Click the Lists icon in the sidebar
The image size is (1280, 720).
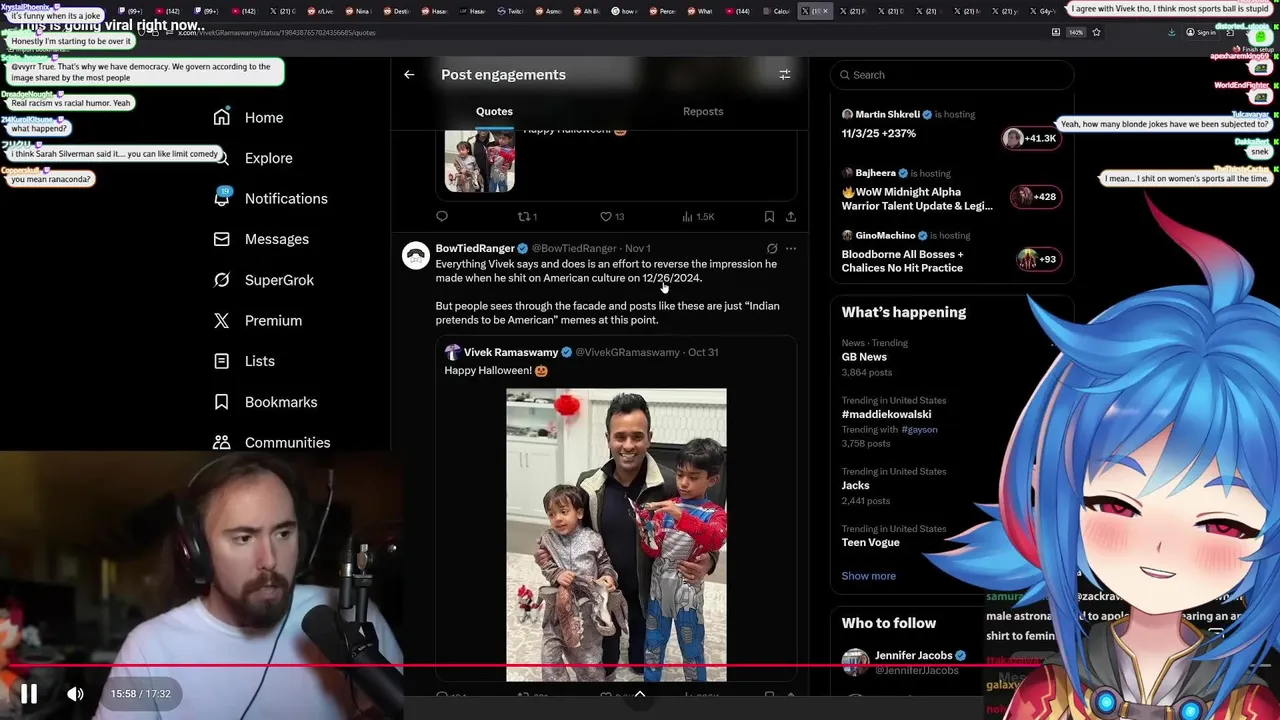[x=222, y=361]
